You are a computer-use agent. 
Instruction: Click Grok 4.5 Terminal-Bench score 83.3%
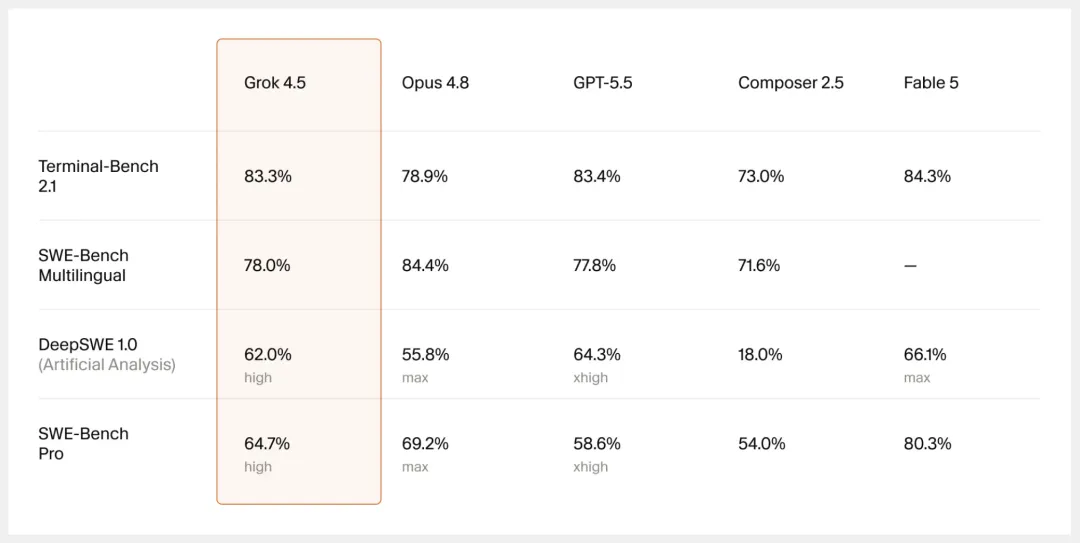click(x=268, y=176)
